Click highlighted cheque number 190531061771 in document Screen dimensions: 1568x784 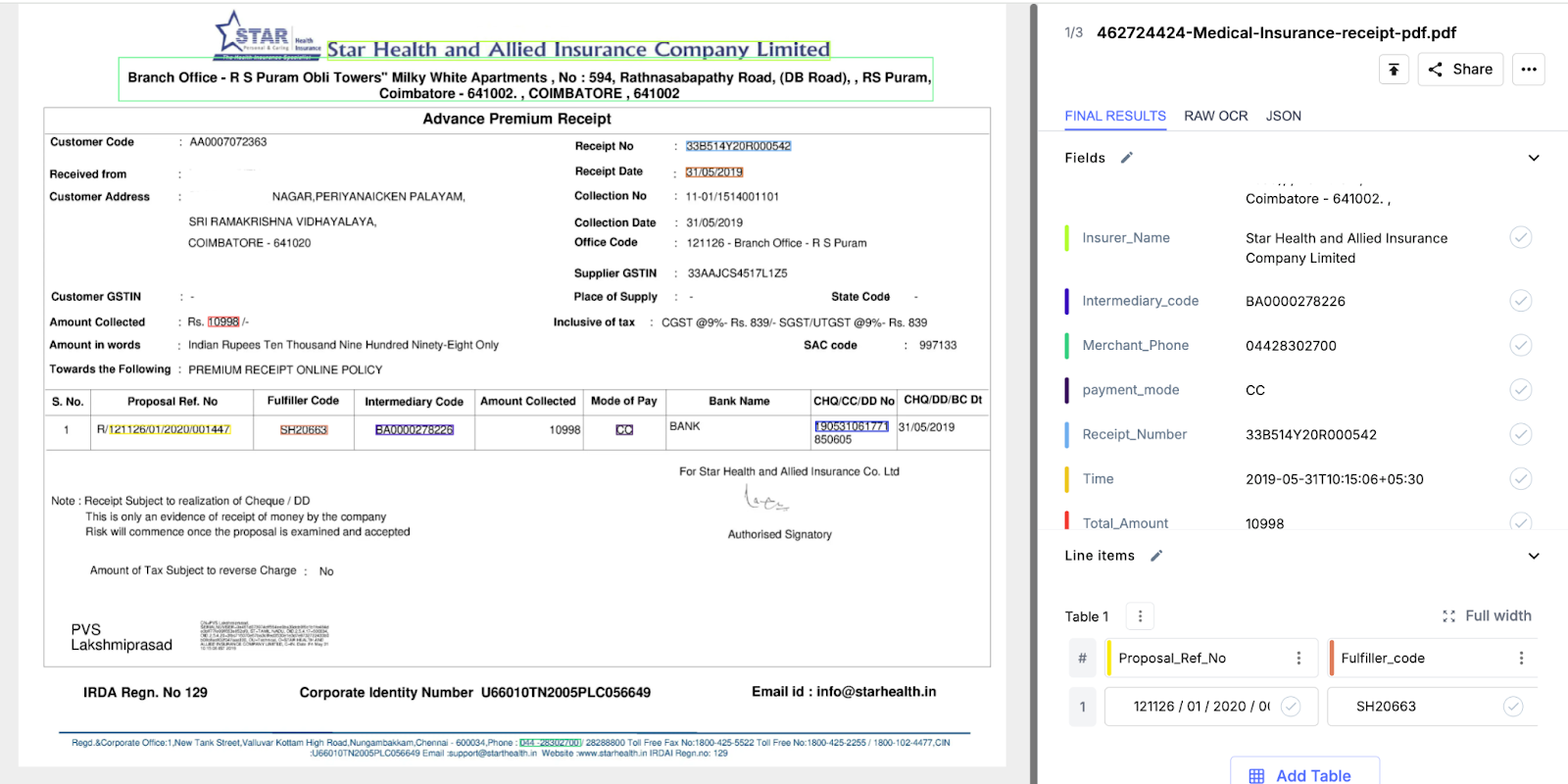coord(852,426)
